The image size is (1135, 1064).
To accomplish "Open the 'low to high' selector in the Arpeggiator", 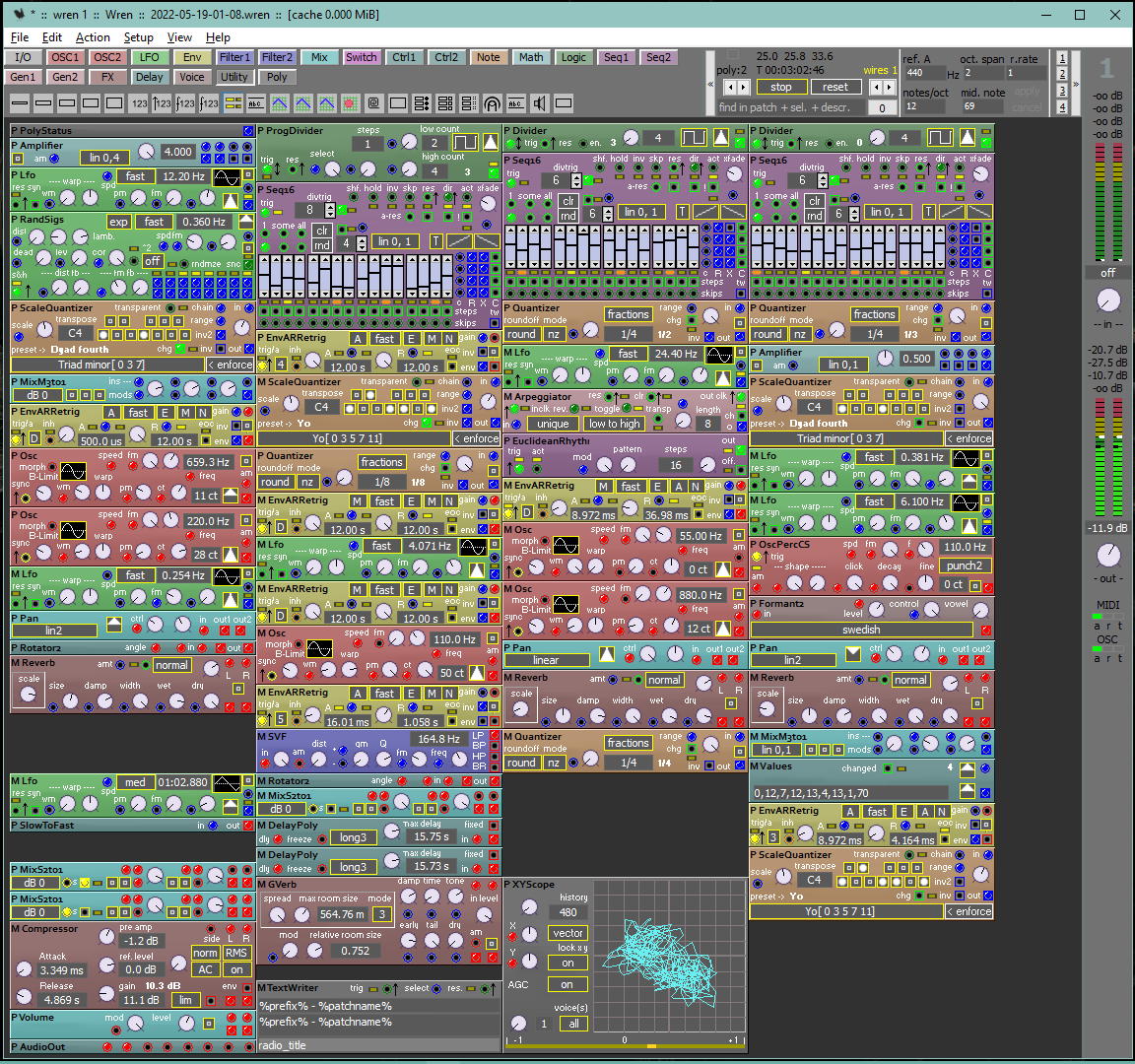I will coord(614,425).
